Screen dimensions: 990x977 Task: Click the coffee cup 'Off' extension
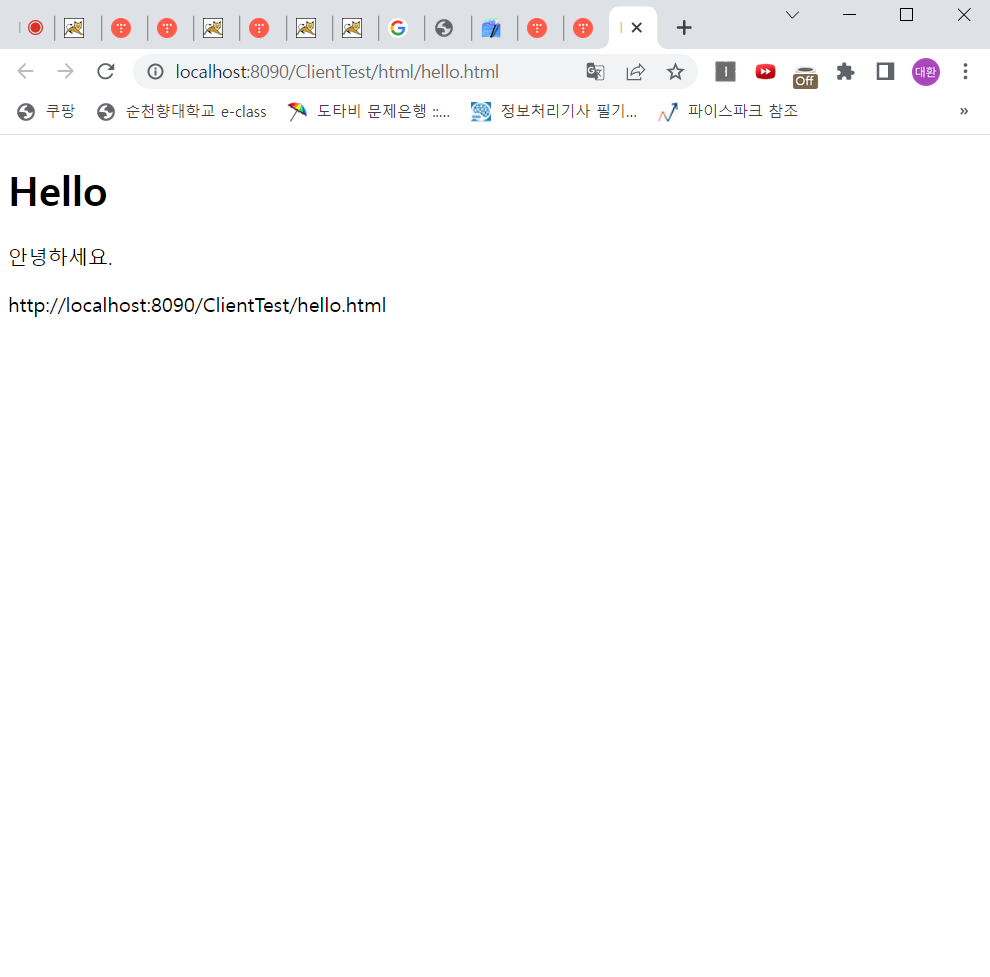tap(805, 76)
